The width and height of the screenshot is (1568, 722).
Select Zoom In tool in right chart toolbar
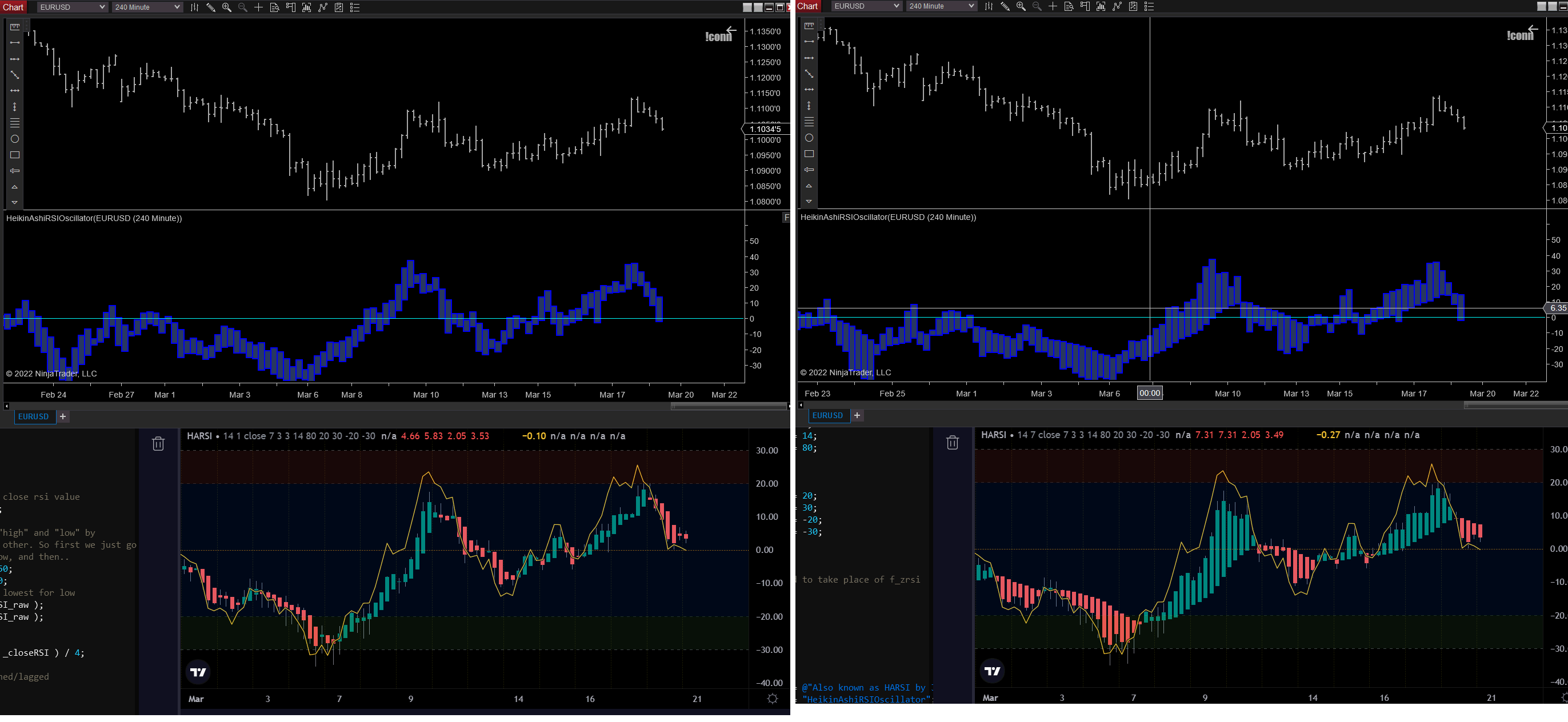(1021, 6)
